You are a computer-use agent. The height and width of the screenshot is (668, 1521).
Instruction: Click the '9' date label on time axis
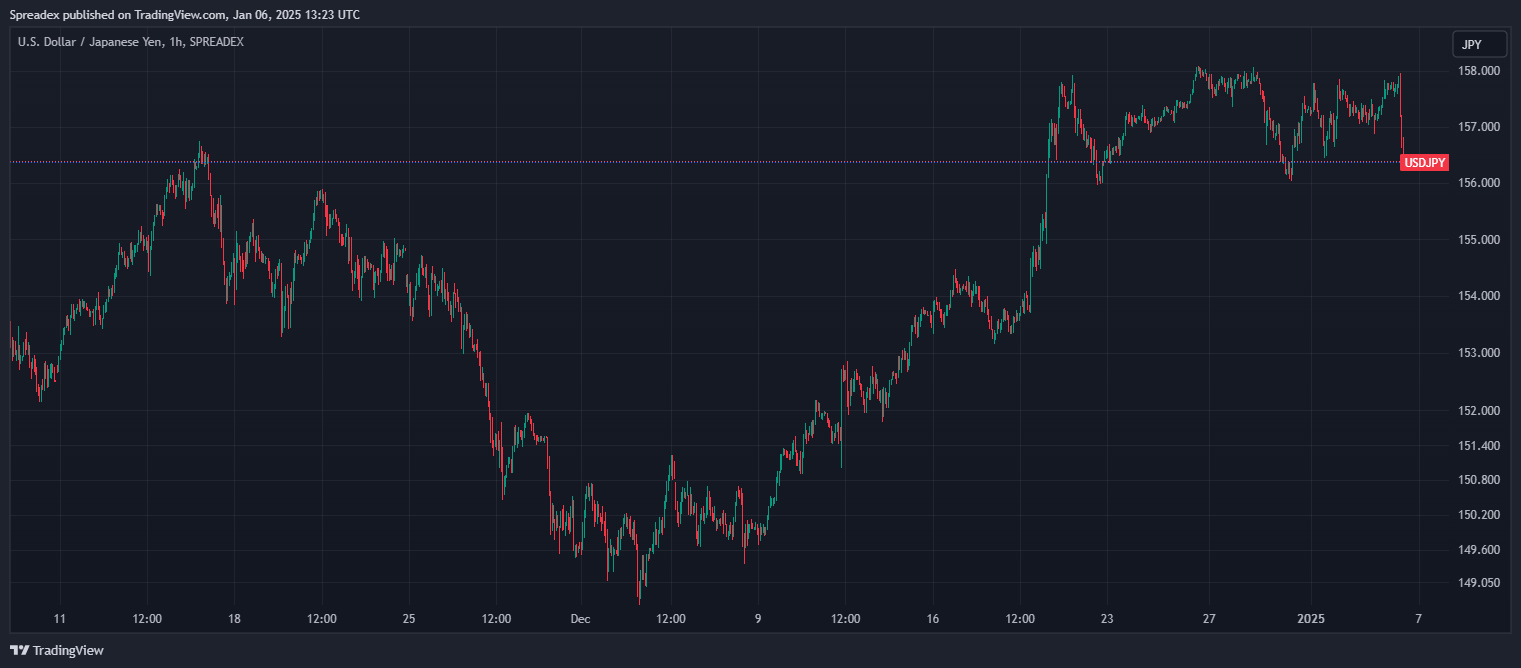click(x=758, y=619)
